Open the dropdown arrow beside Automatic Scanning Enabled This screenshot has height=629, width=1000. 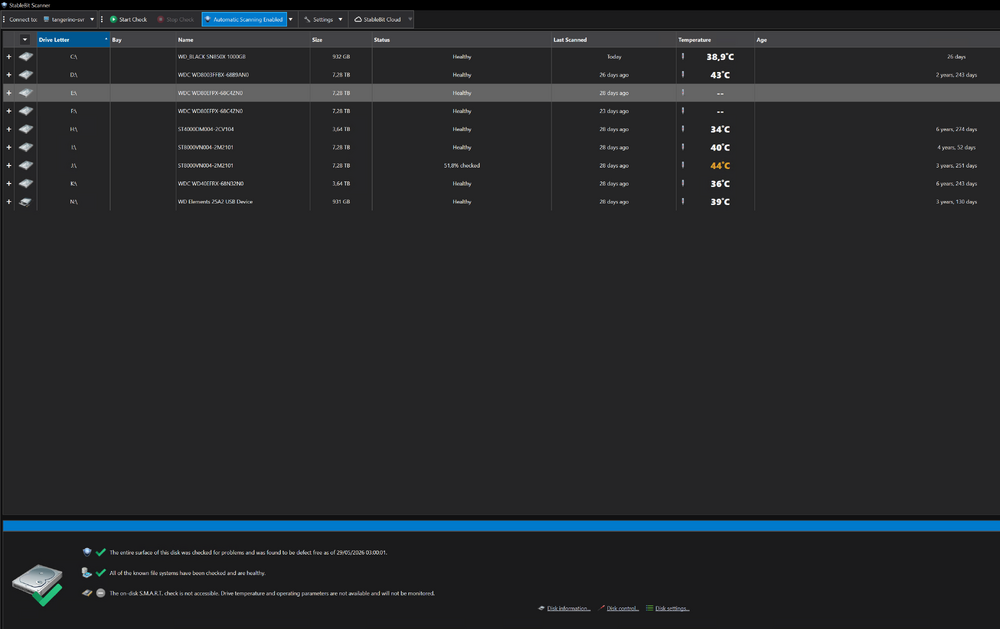(291, 20)
